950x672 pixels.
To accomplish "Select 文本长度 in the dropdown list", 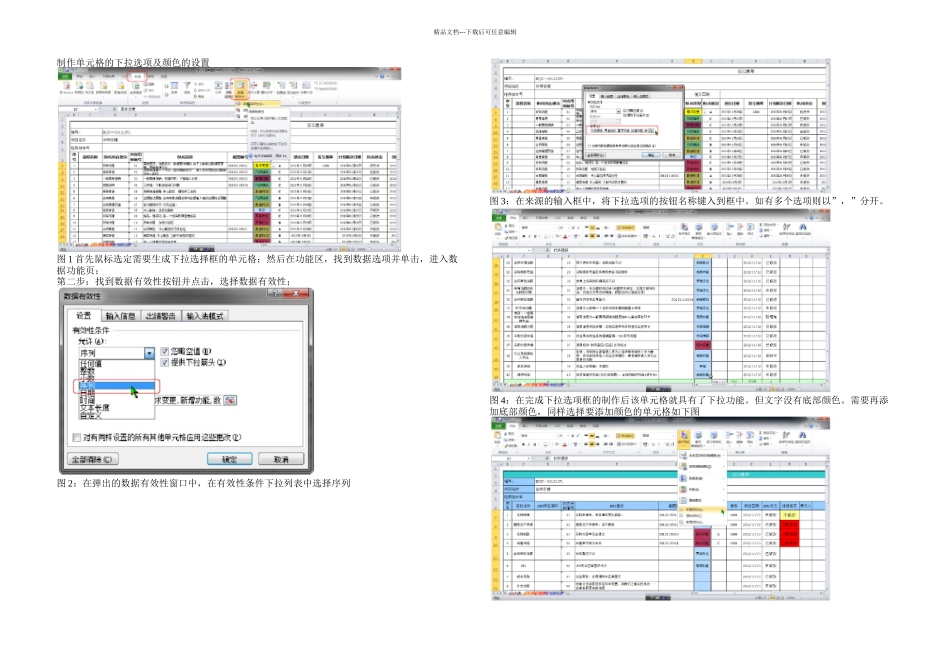I will [x=94, y=408].
